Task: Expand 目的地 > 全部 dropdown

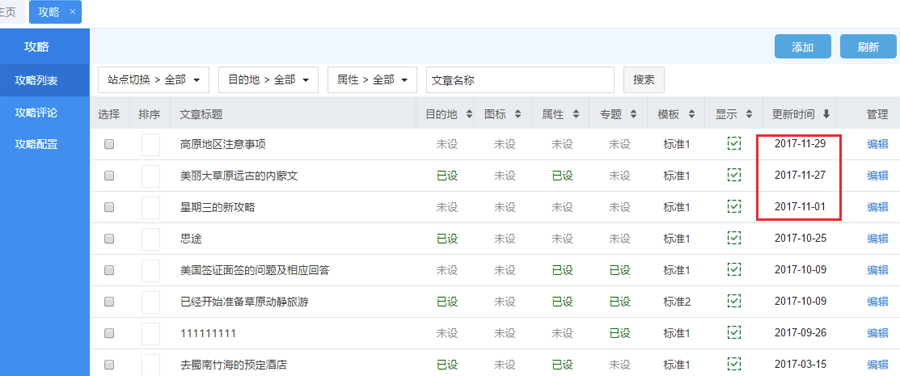Action: tap(268, 80)
